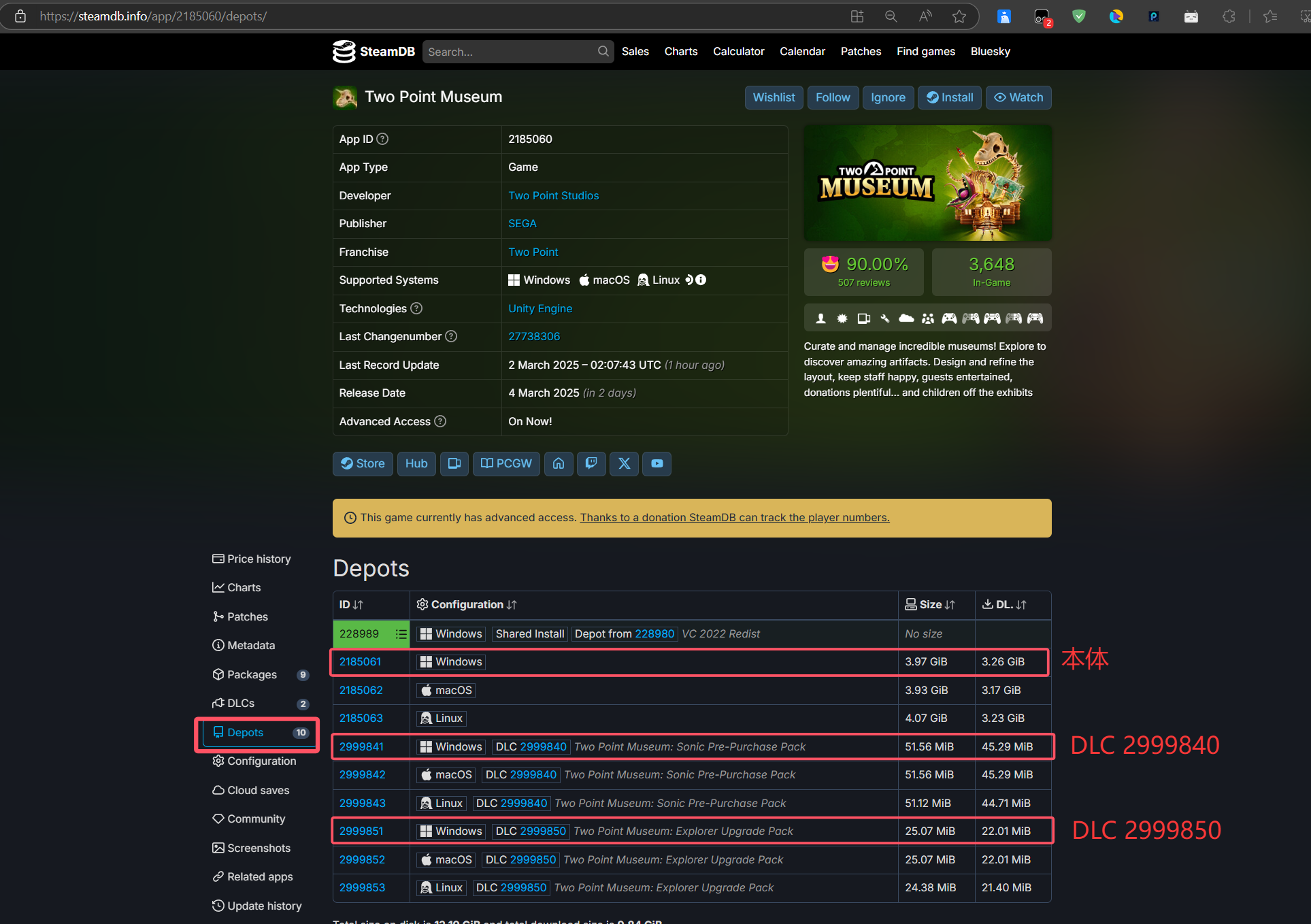Viewport: 1311px width, 924px height.
Task: Click the site info lock icon
Action: [x=20, y=16]
